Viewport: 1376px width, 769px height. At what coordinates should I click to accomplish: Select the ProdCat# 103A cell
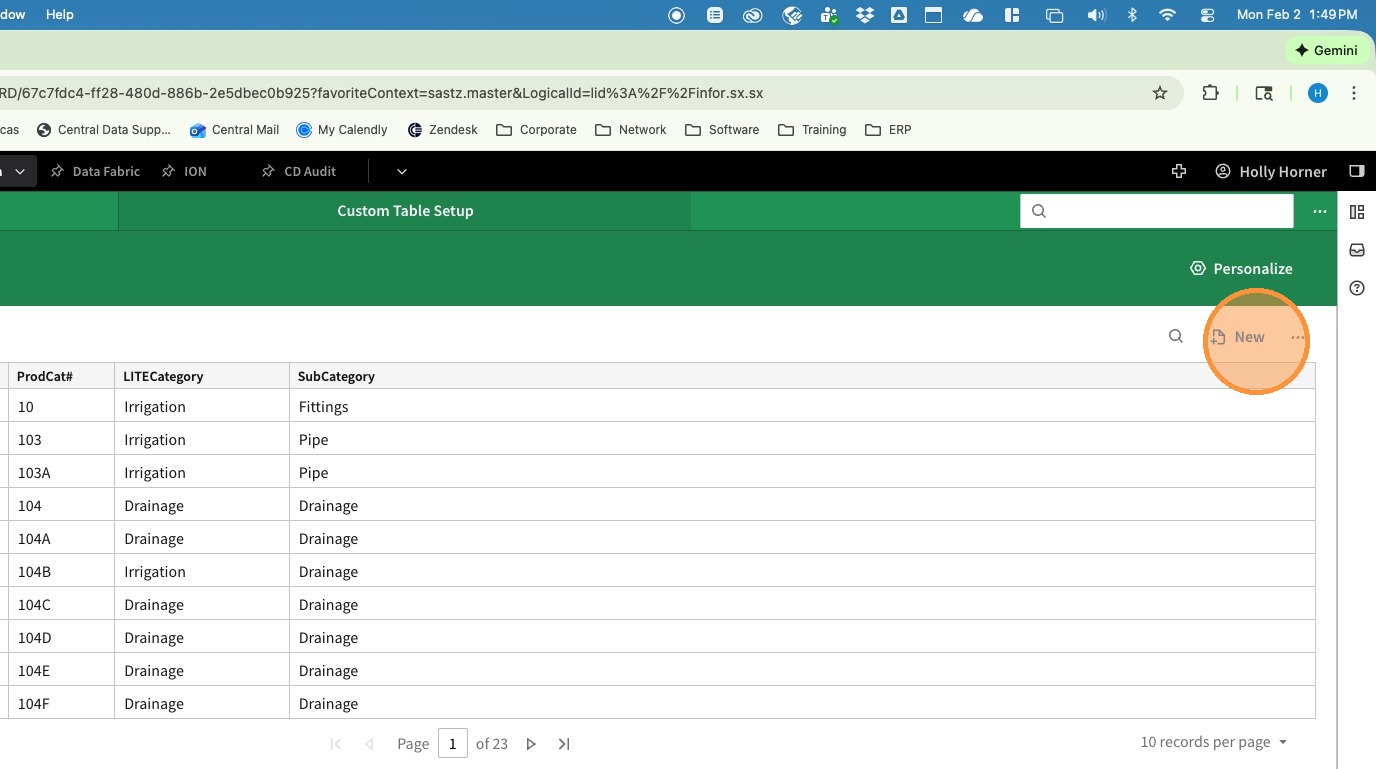[x=61, y=472]
